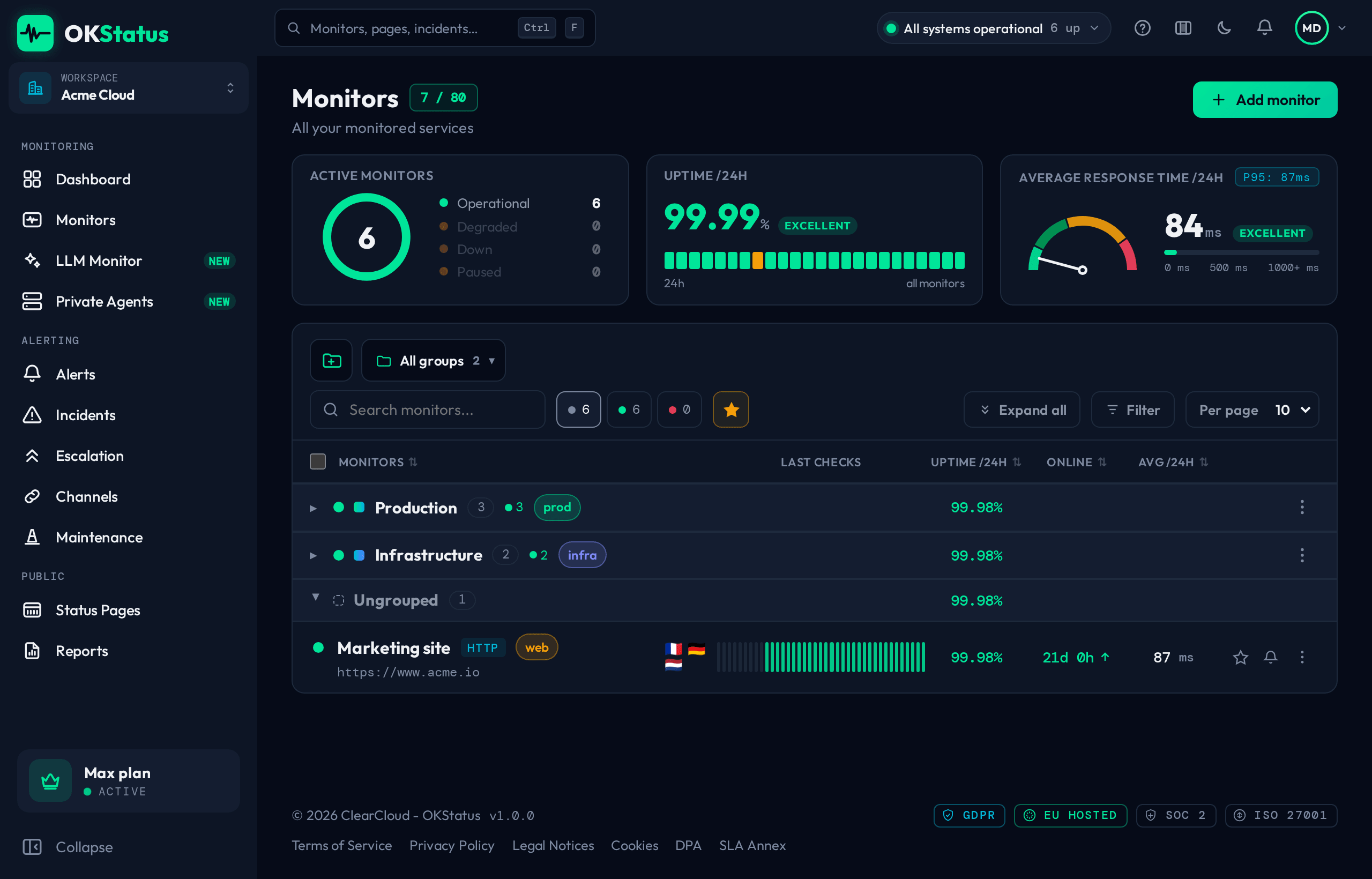Collapse the Ungrouped section

tap(316, 597)
